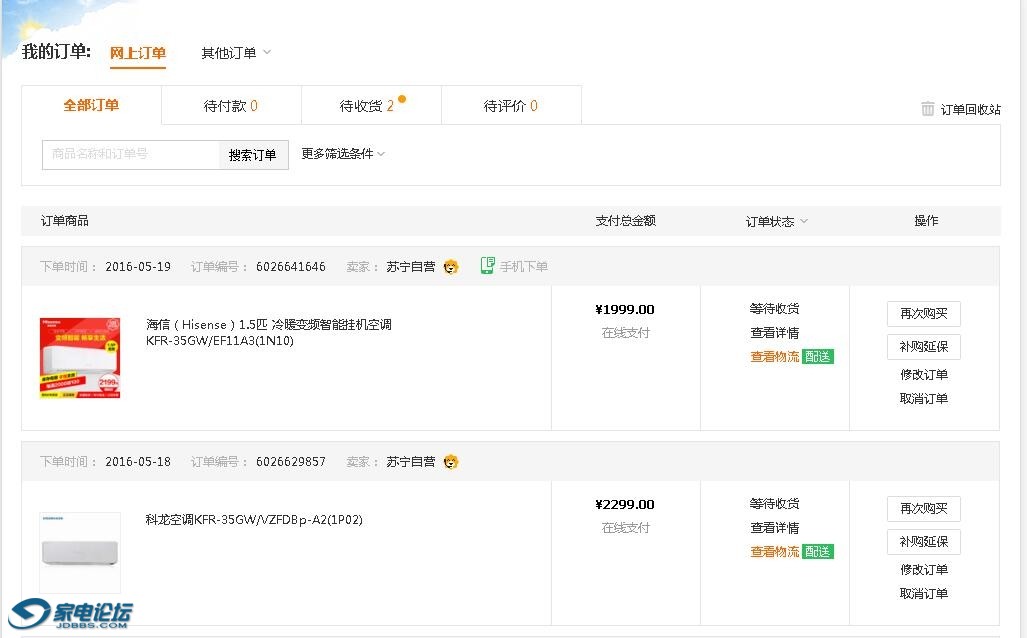The width and height of the screenshot is (1027, 638).
Task: Click the Suning lion icon on second order
Action: tap(451, 462)
